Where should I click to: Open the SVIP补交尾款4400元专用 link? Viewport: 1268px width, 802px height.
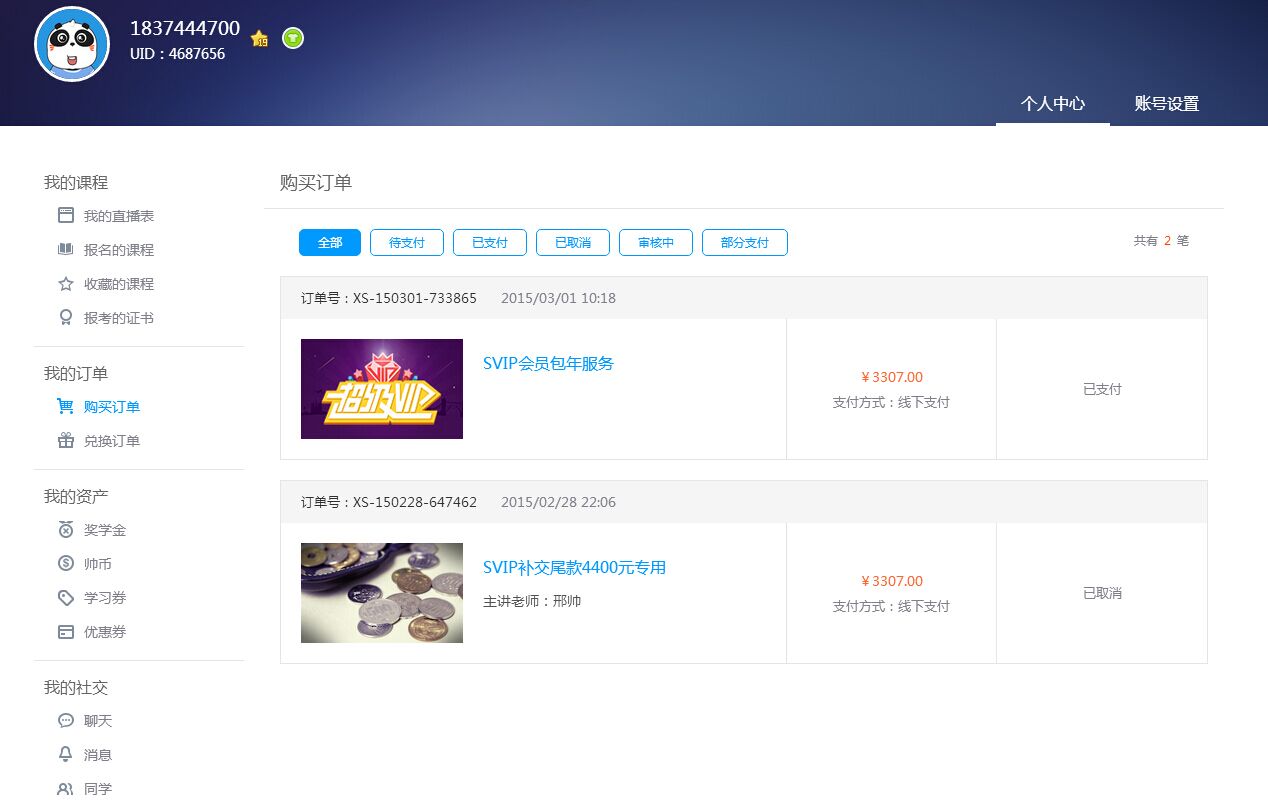(574, 568)
